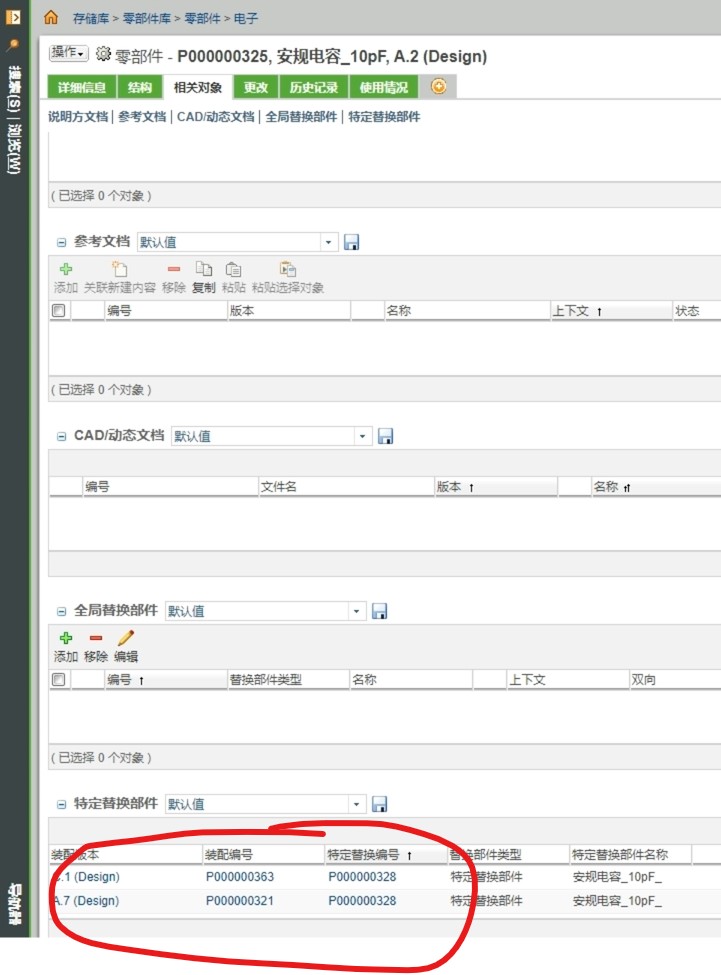The width and height of the screenshot is (721, 975).
Task: Collapse the CAD/动态文档 section
Action: 62,436
